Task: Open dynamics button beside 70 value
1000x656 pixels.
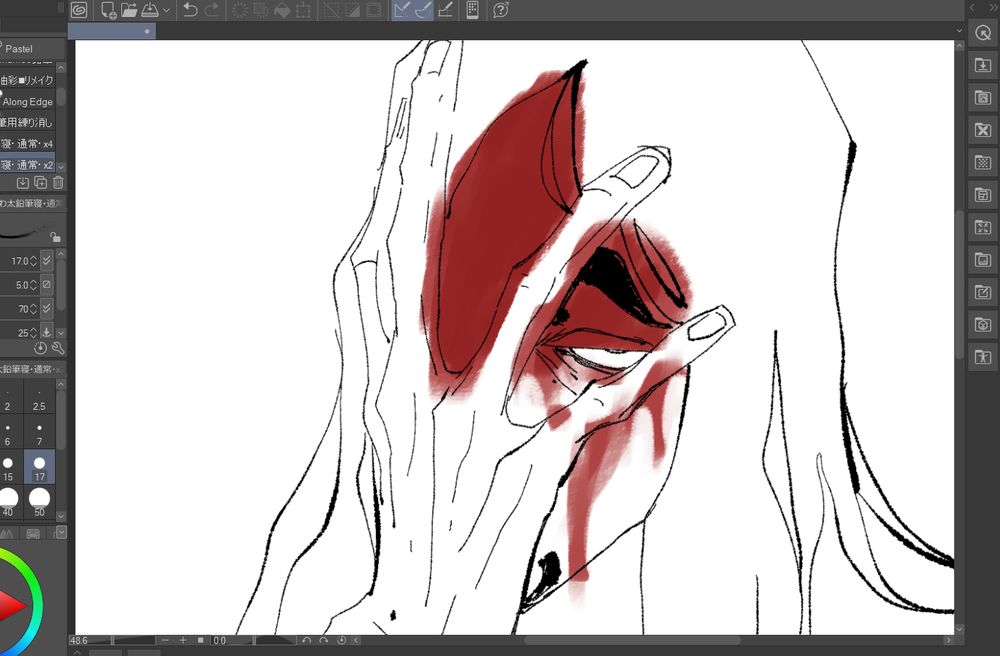Action: coord(47,309)
